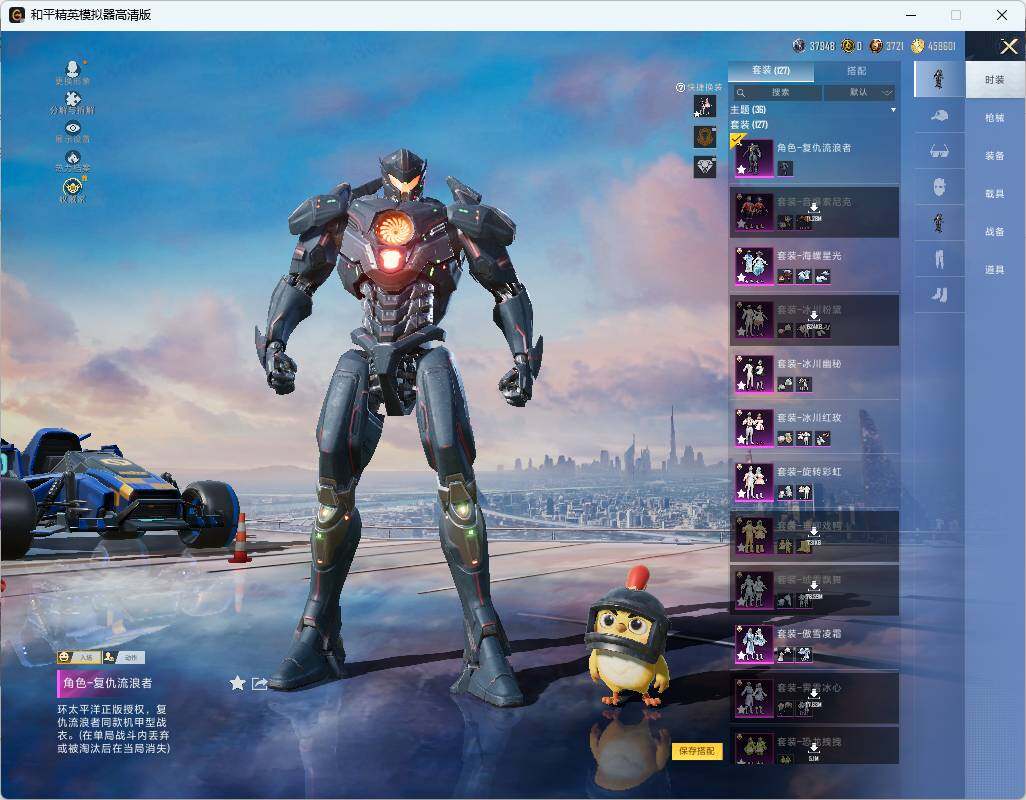Select the pants category icon

(939, 260)
